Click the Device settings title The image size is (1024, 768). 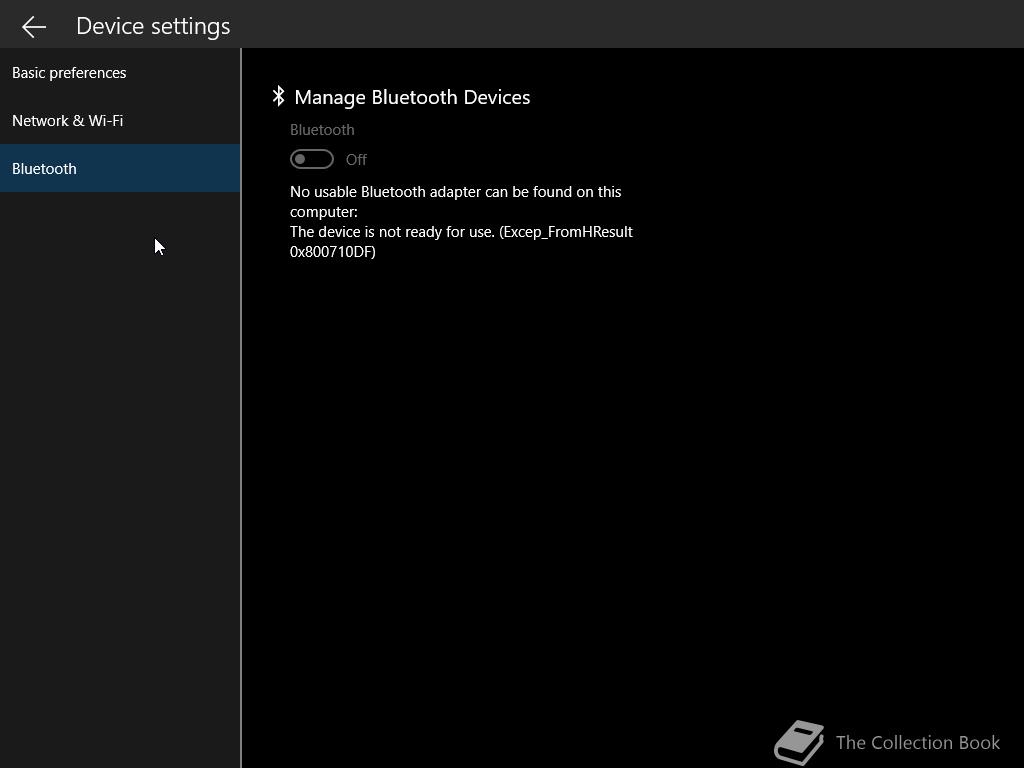tap(153, 26)
